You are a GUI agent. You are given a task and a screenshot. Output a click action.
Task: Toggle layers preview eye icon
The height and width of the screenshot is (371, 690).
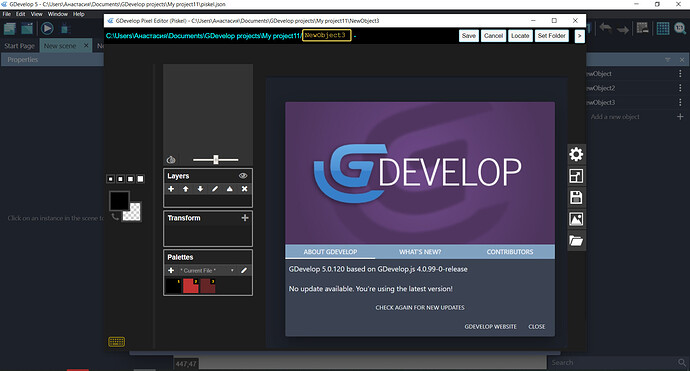tap(243, 176)
